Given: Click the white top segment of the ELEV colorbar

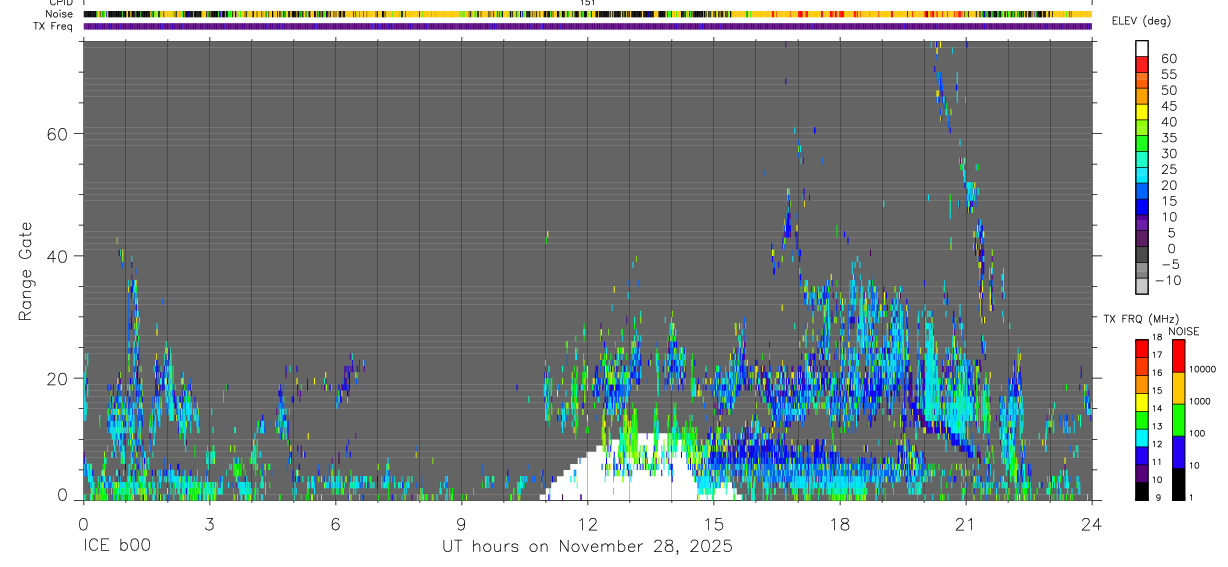Looking at the screenshot, I should 1142,49.
